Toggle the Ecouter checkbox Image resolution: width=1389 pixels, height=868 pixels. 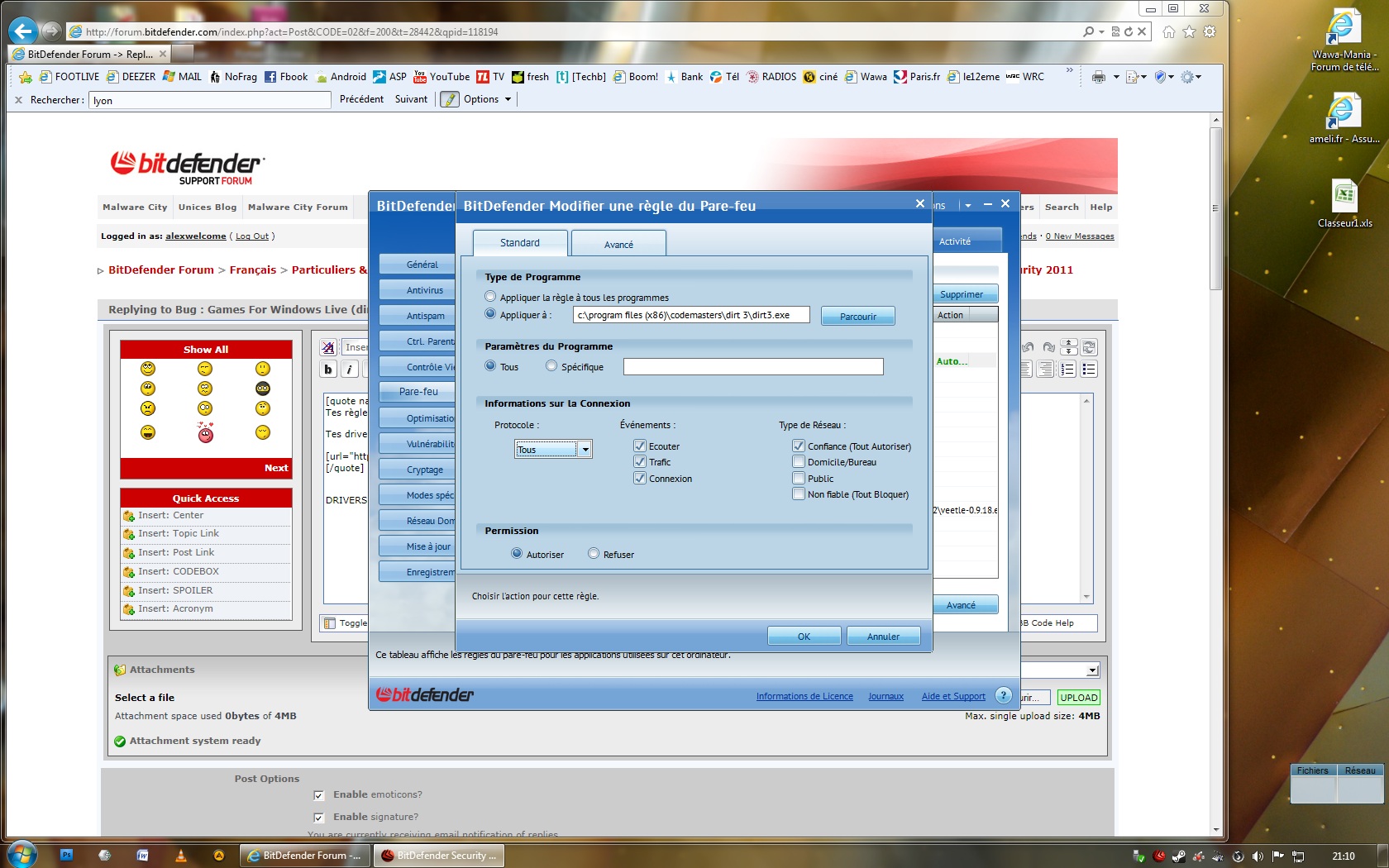click(640, 446)
